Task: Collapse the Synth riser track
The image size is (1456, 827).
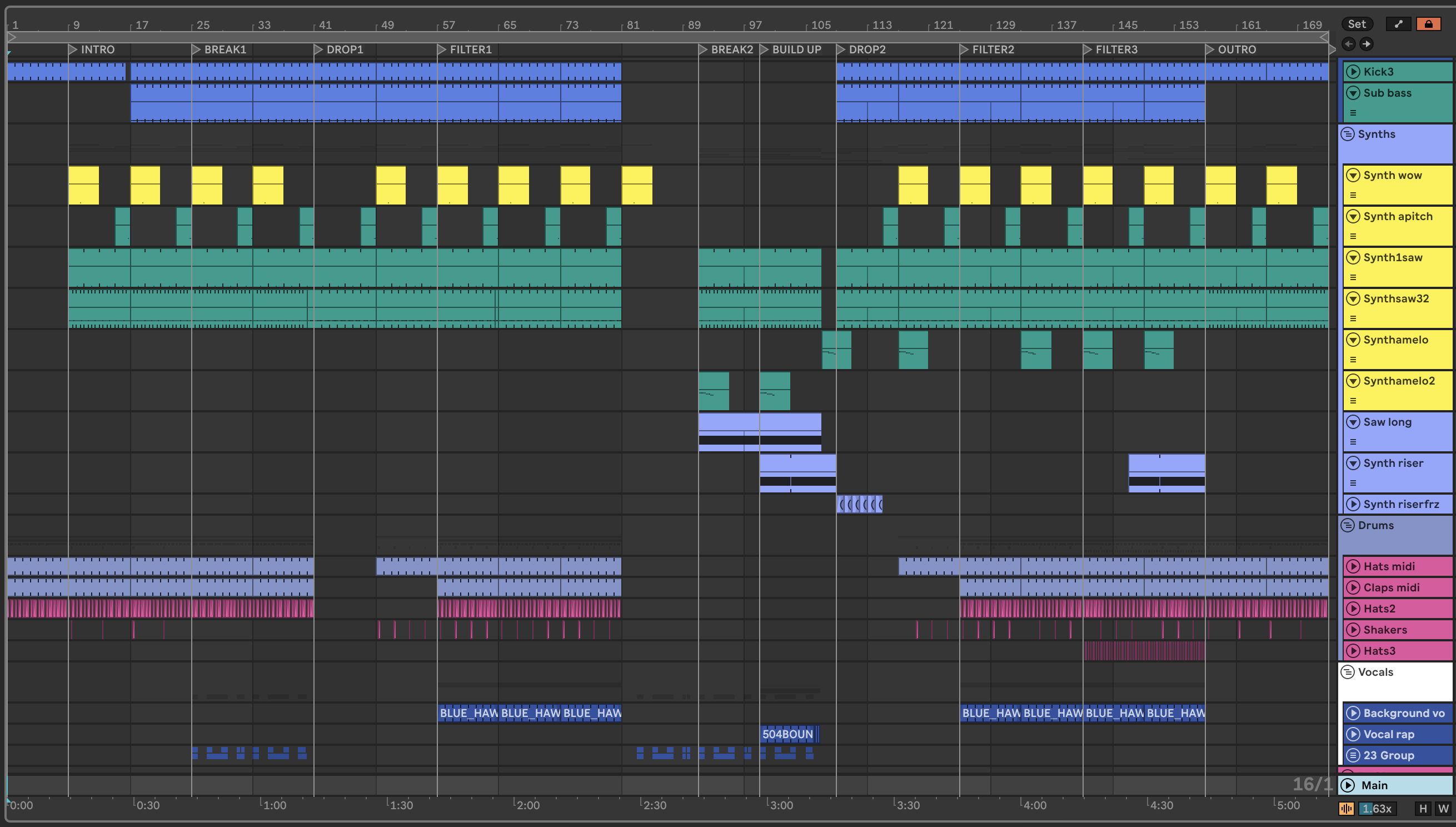Action: pos(1353,463)
